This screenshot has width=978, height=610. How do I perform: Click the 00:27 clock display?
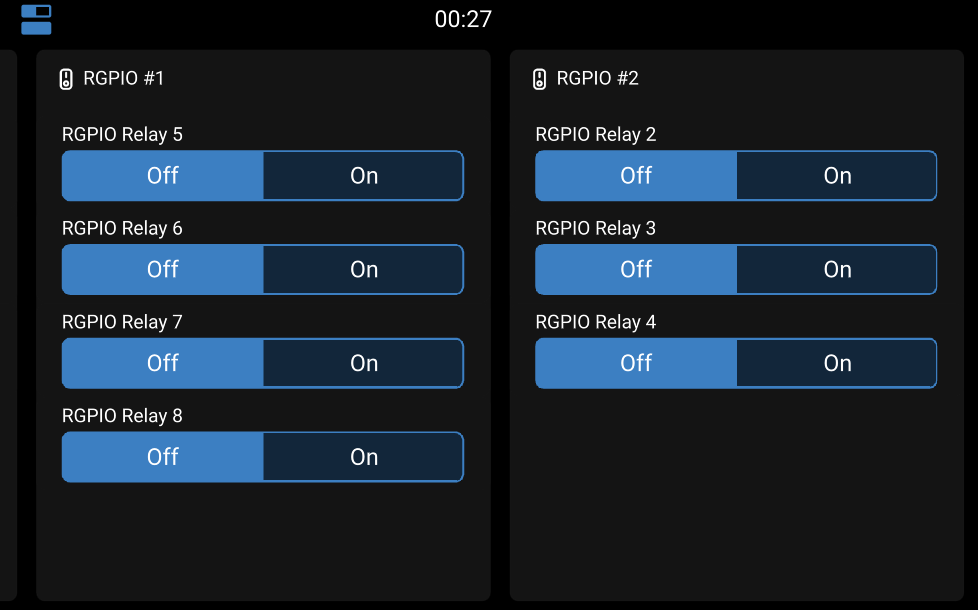463,19
